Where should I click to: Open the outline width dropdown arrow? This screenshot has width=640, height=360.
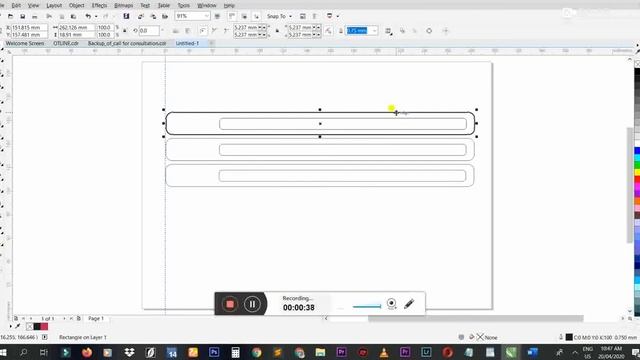374,31
